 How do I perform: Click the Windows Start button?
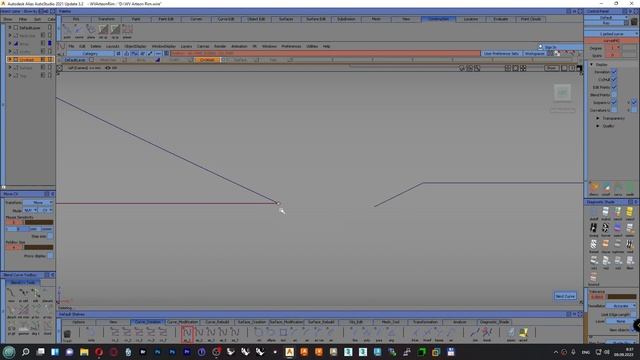click(9, 352)
